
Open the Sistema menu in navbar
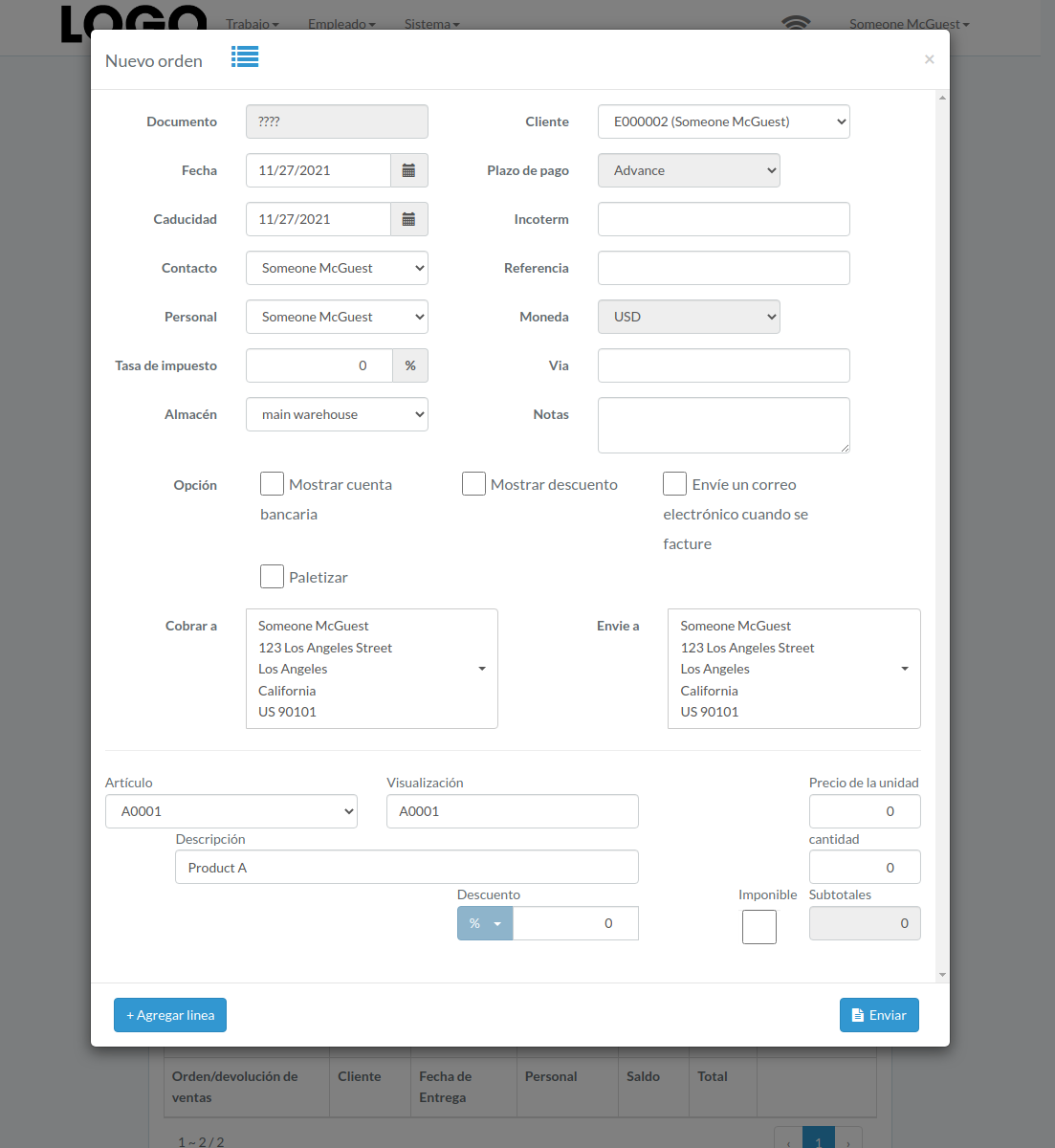tap(432, 24)
